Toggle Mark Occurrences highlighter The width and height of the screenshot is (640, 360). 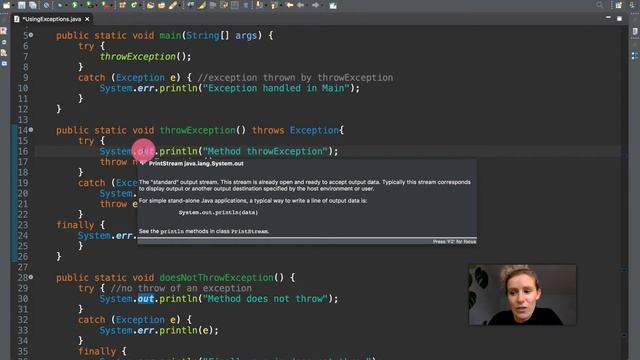[201, 5]
